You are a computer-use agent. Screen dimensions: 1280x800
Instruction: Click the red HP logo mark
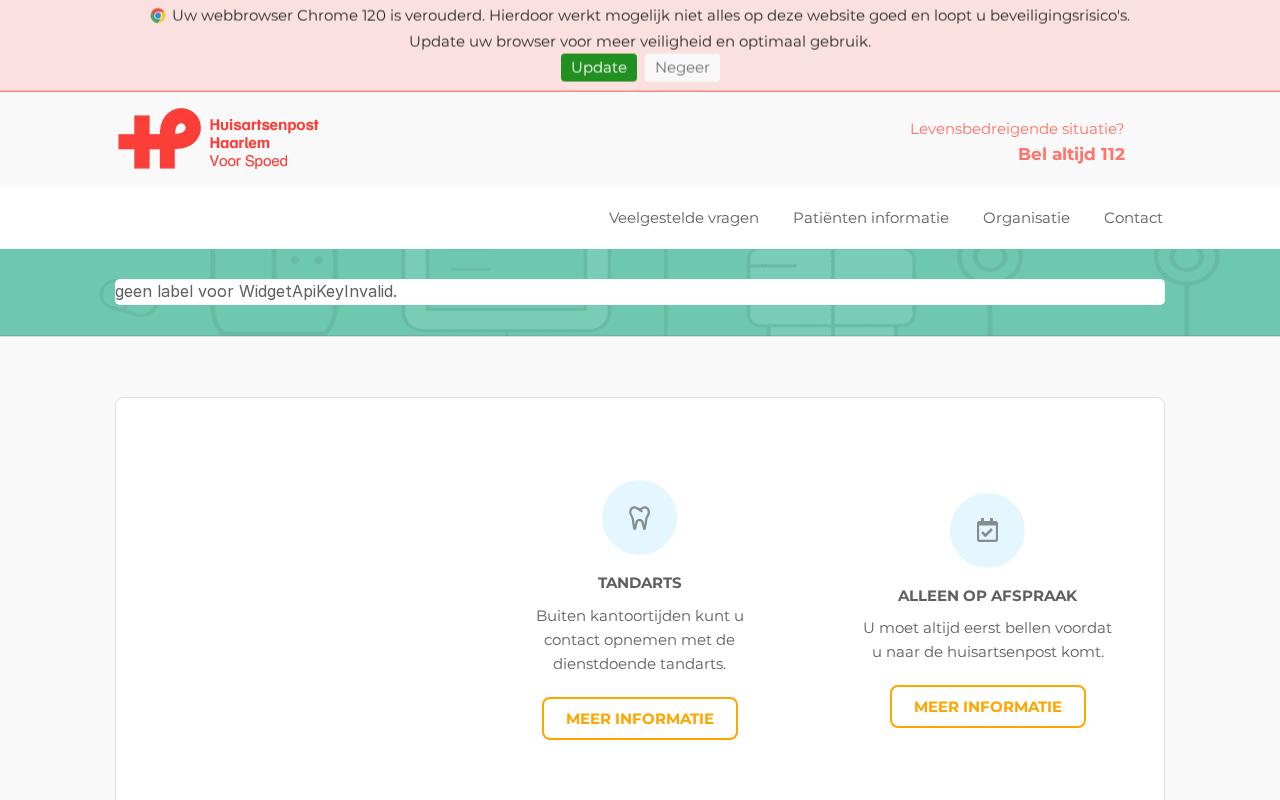[x=160, y=139]
